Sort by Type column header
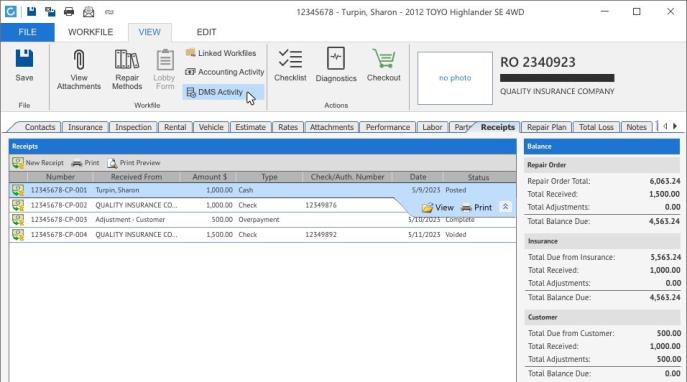 [269, 177]
